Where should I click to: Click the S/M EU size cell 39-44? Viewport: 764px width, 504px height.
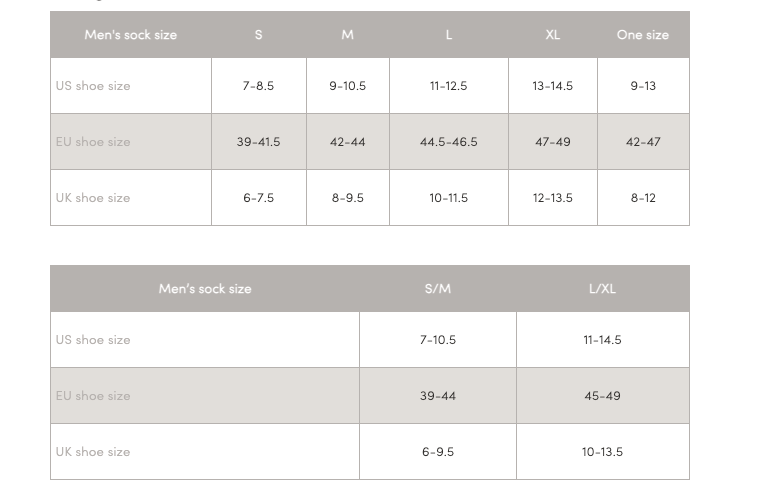coord(438,396)
